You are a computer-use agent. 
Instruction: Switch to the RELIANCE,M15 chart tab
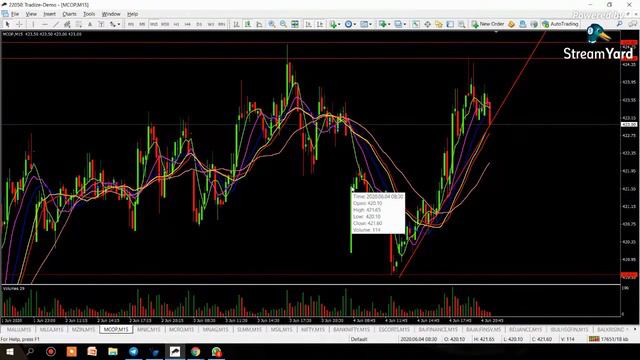tap(526, 329)
